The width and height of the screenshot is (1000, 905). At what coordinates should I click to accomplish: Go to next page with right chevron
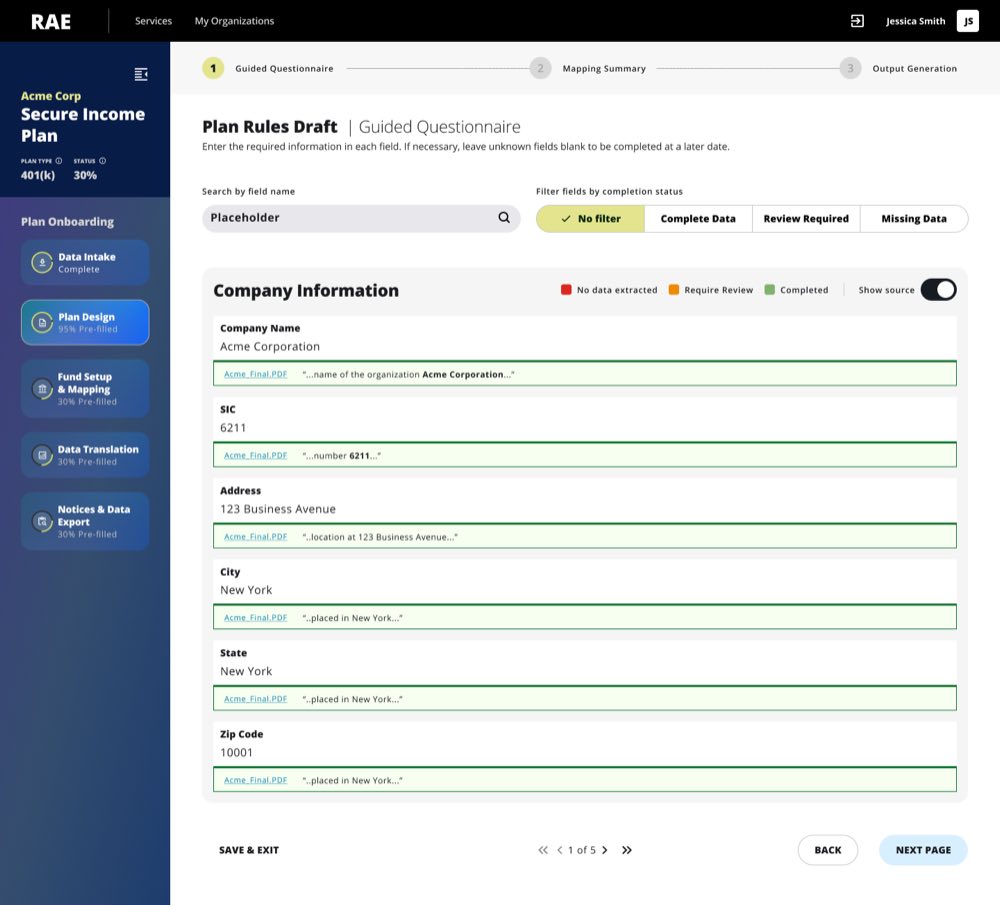coord(605,850)
